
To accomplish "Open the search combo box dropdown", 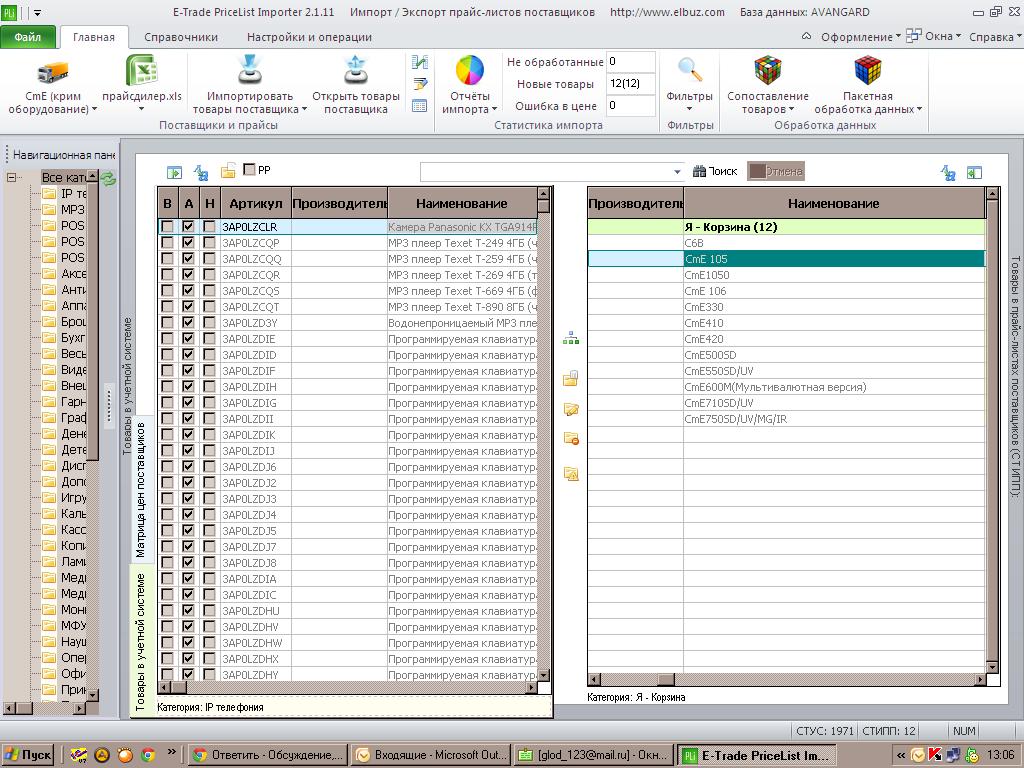I will point(677,172).
